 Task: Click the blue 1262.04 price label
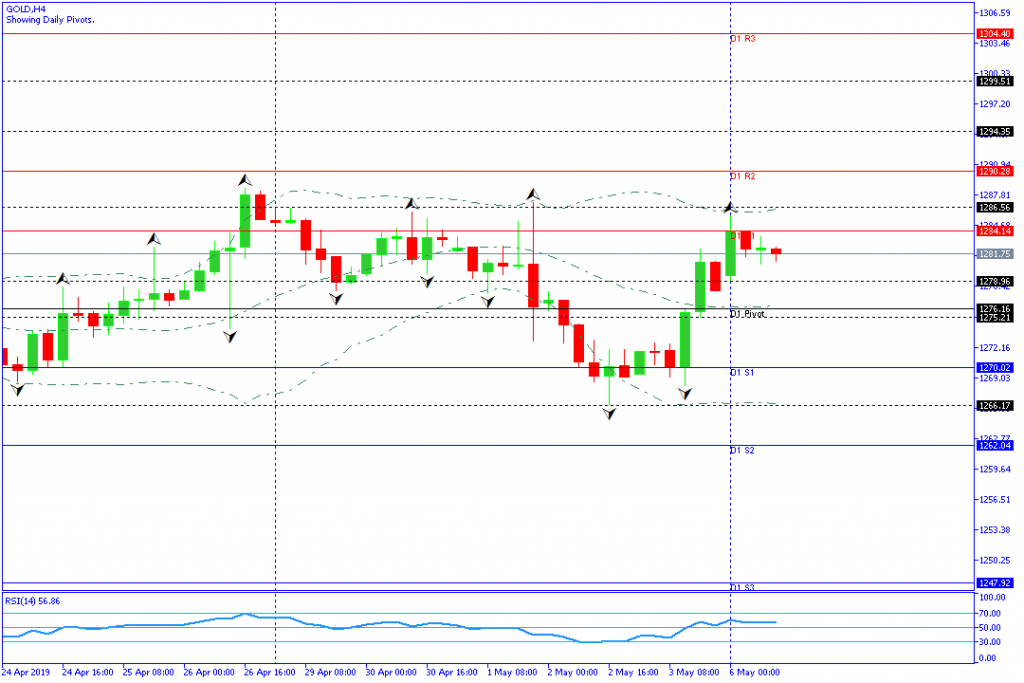[x=996, y=445]
